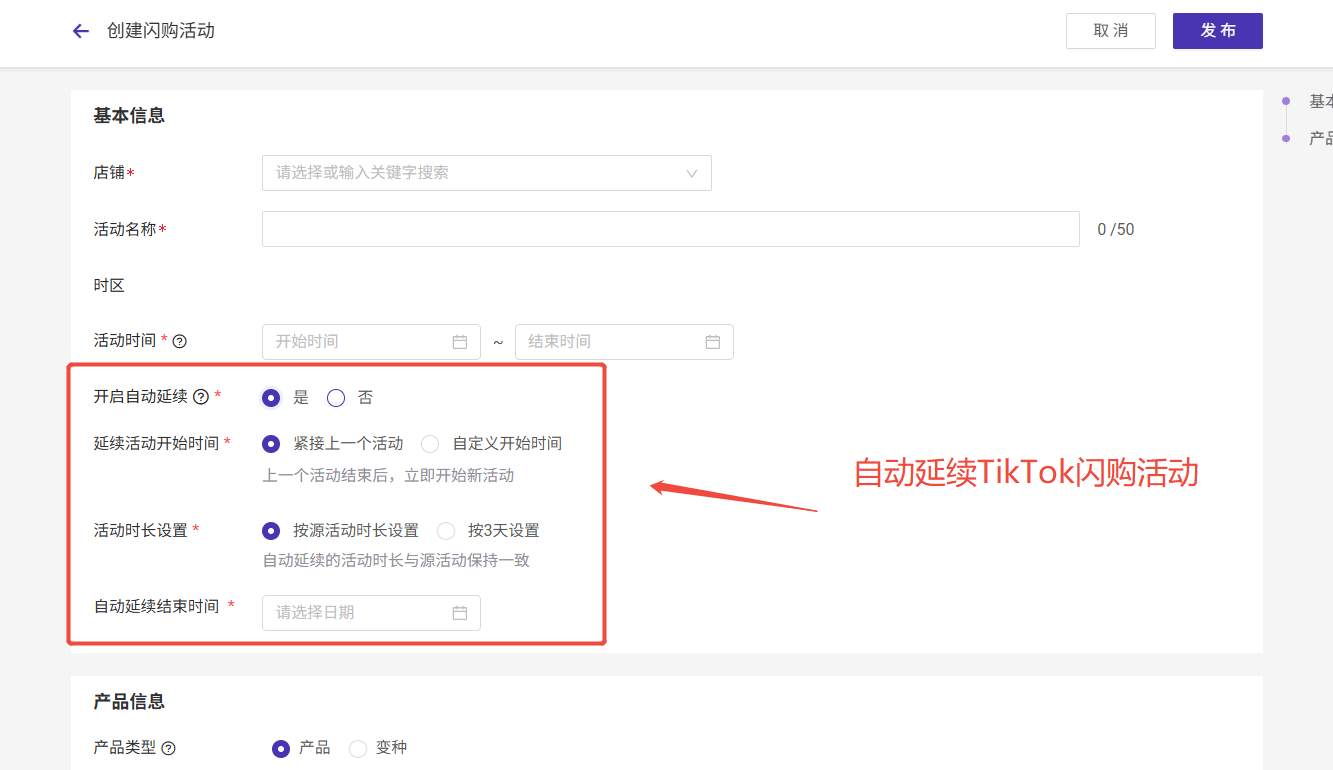Choose 按3天设置 duration option
The image size is (1333, 770).
click(446, 531)
